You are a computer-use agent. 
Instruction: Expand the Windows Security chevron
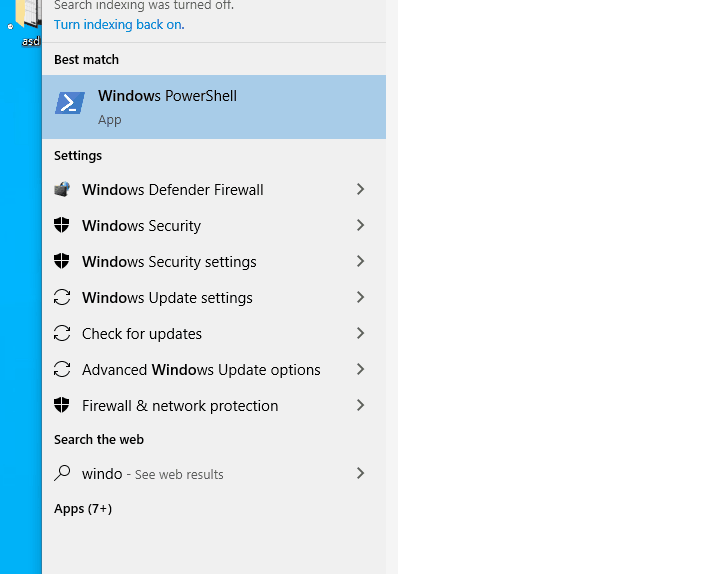[361, 225]
